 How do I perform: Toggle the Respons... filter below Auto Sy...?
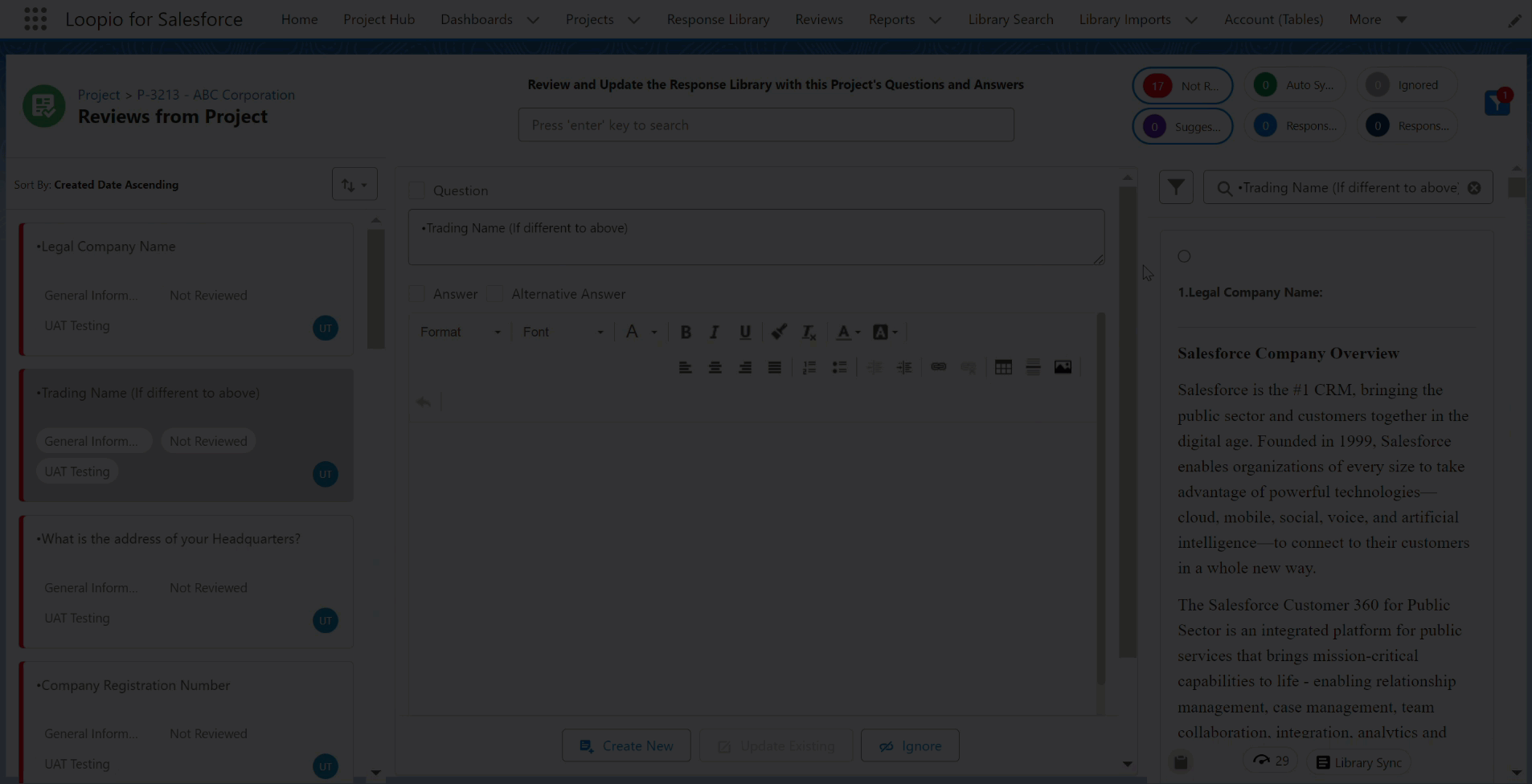pos(1295,125)
